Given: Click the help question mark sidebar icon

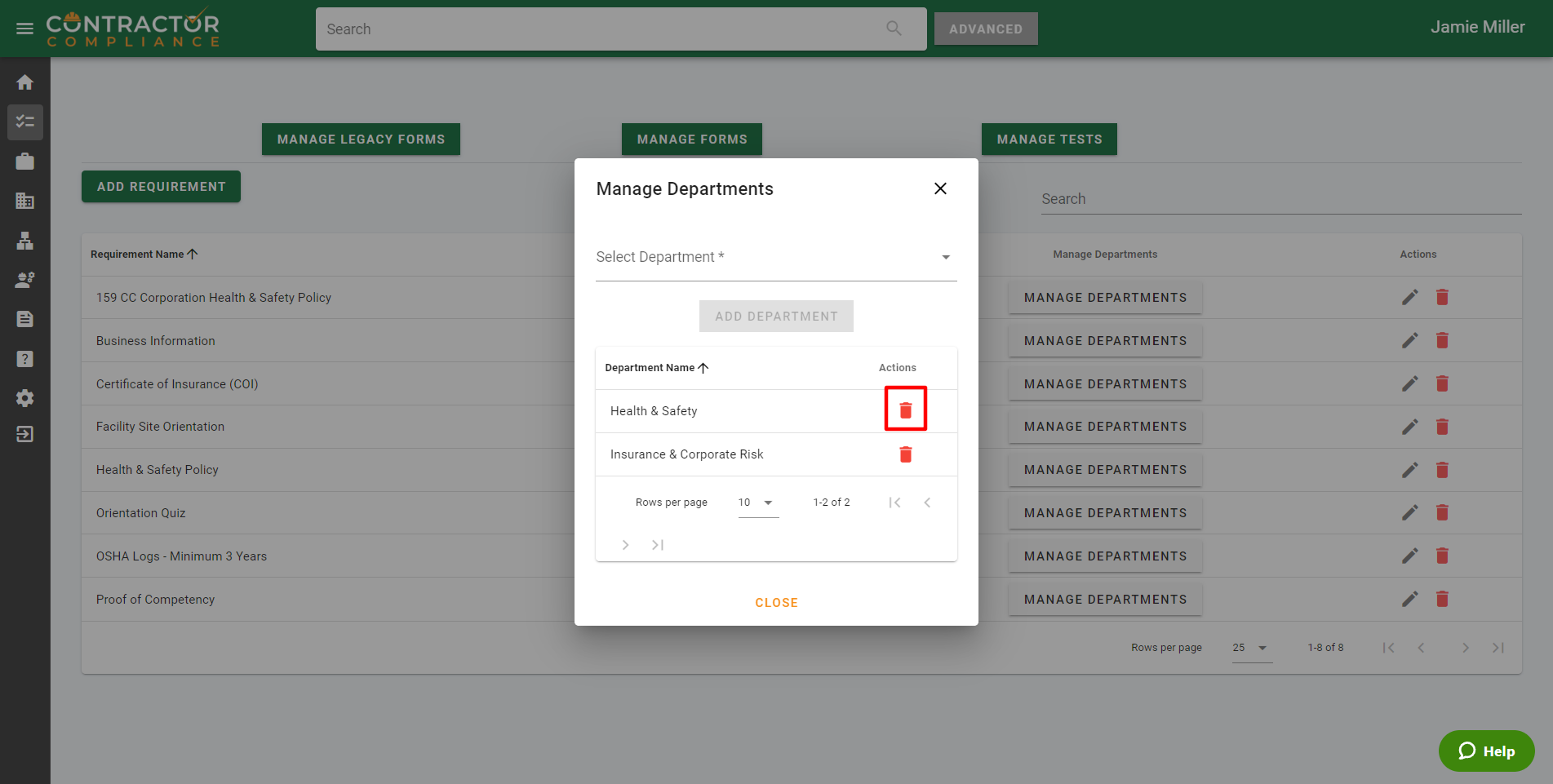Looking at the screenshot, I should pyautogui.click(x=24, y=359).
